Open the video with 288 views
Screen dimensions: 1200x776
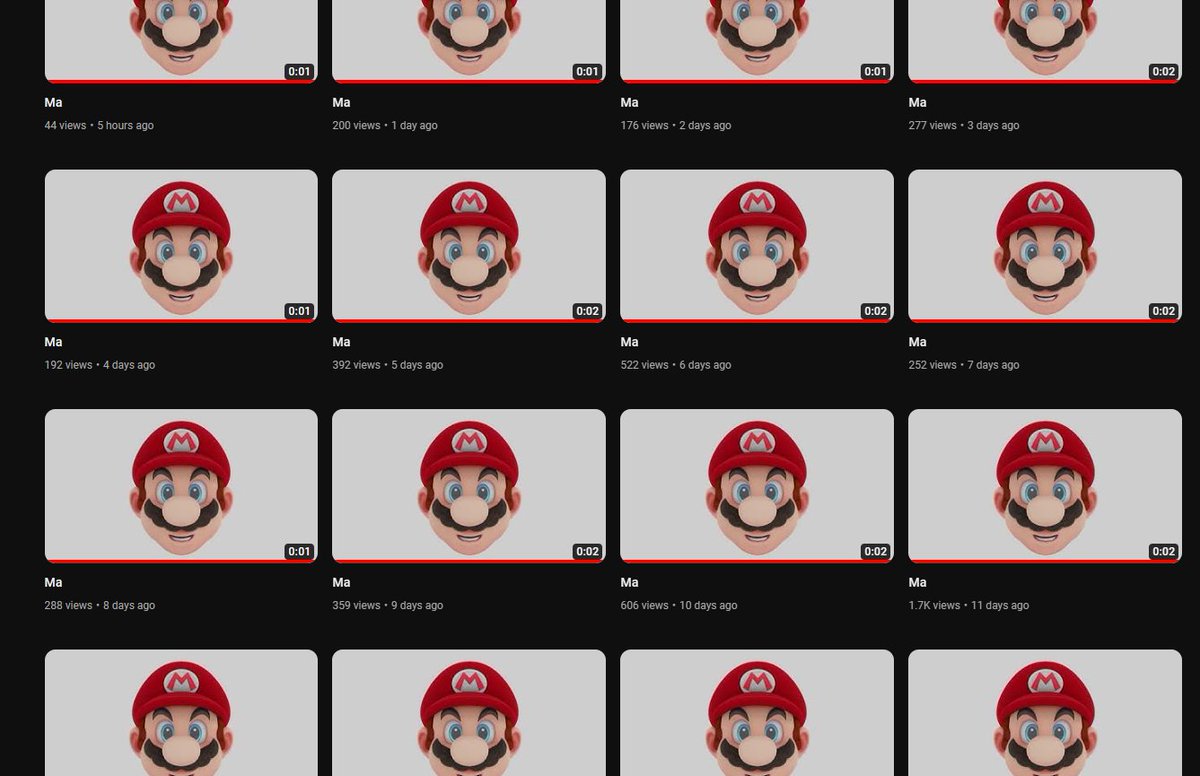180,485
